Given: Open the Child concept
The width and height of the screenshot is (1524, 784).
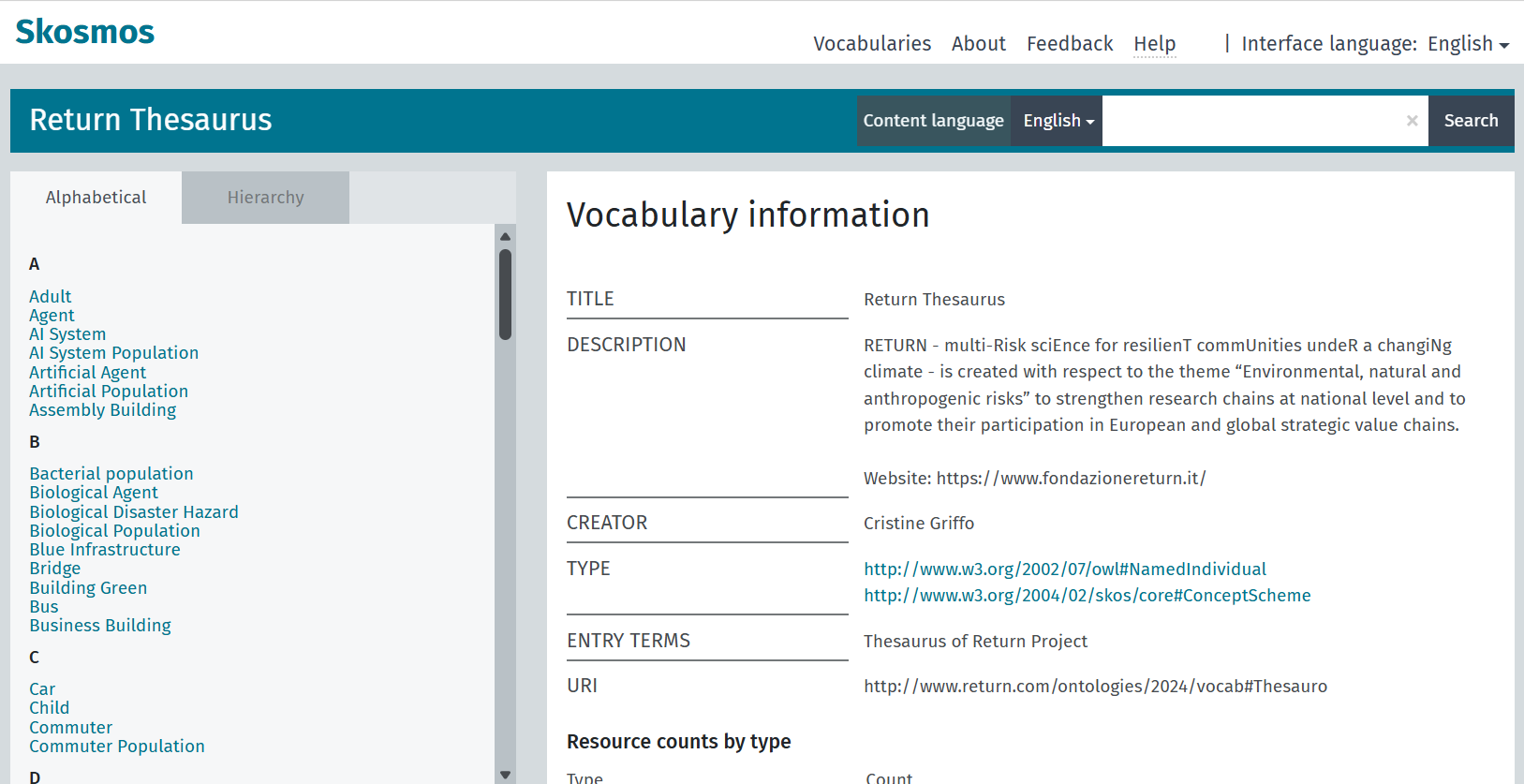Looking at the screenshot, I should click(50, 708).
